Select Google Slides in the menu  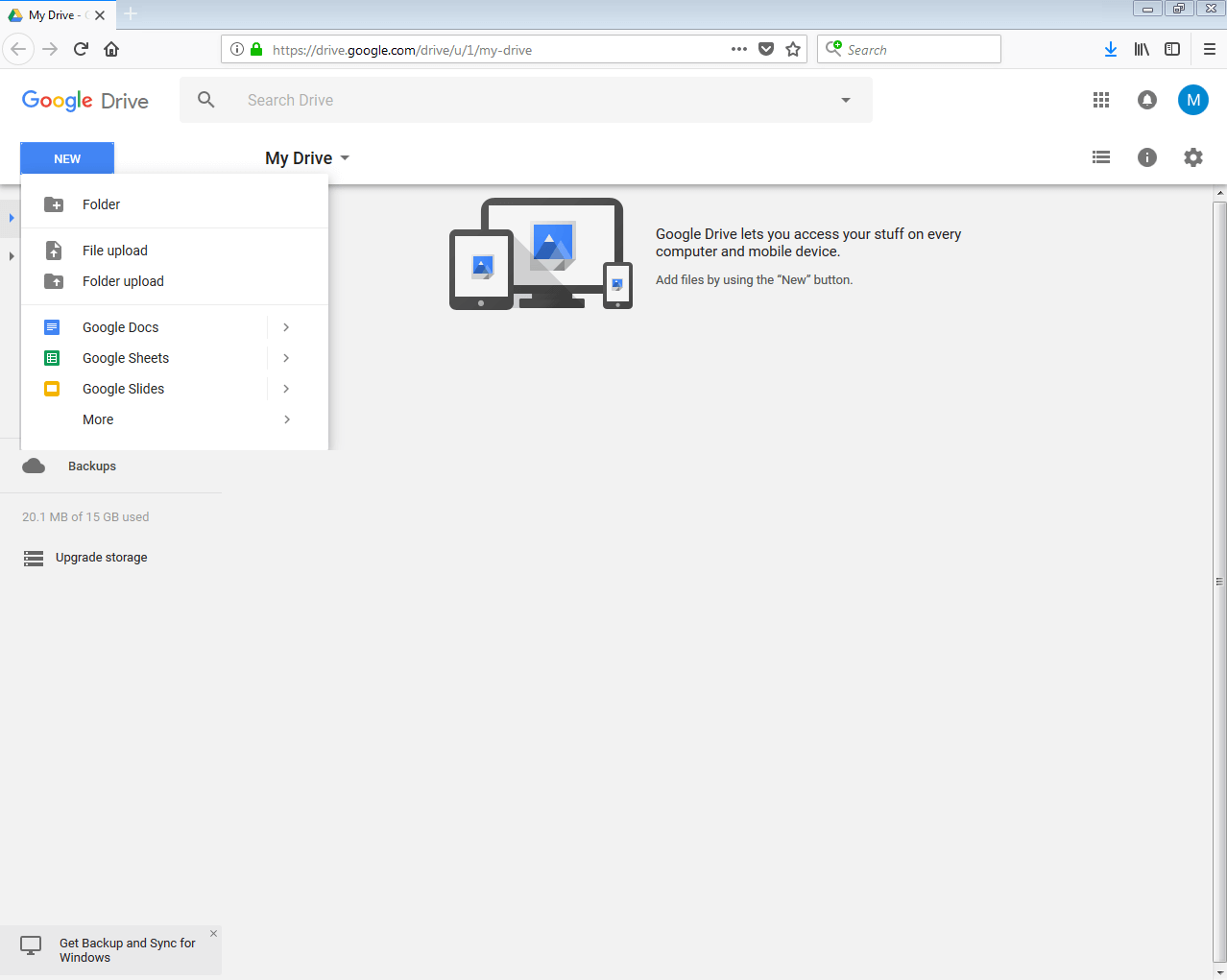[144, 389]
